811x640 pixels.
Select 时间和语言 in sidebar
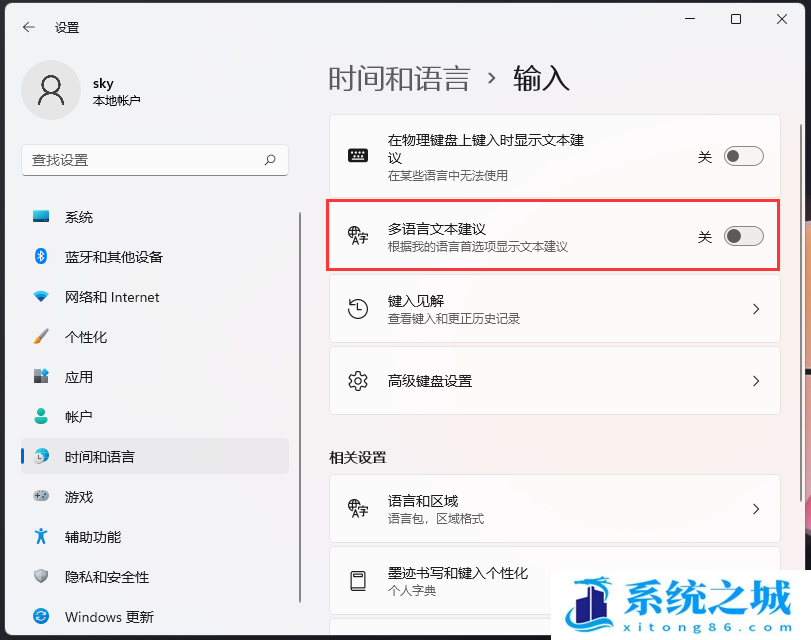155,456
